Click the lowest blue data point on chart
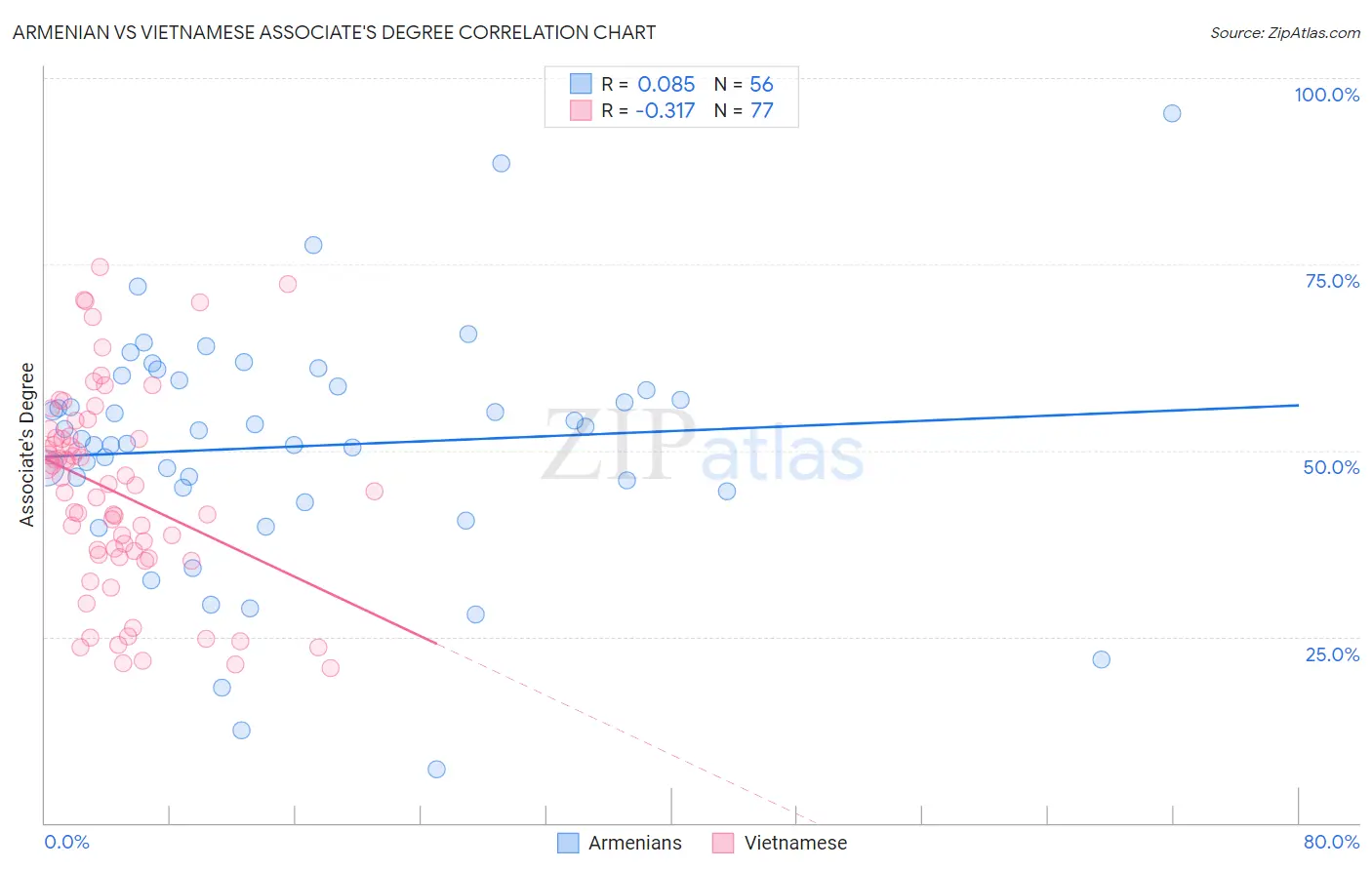 436,770
